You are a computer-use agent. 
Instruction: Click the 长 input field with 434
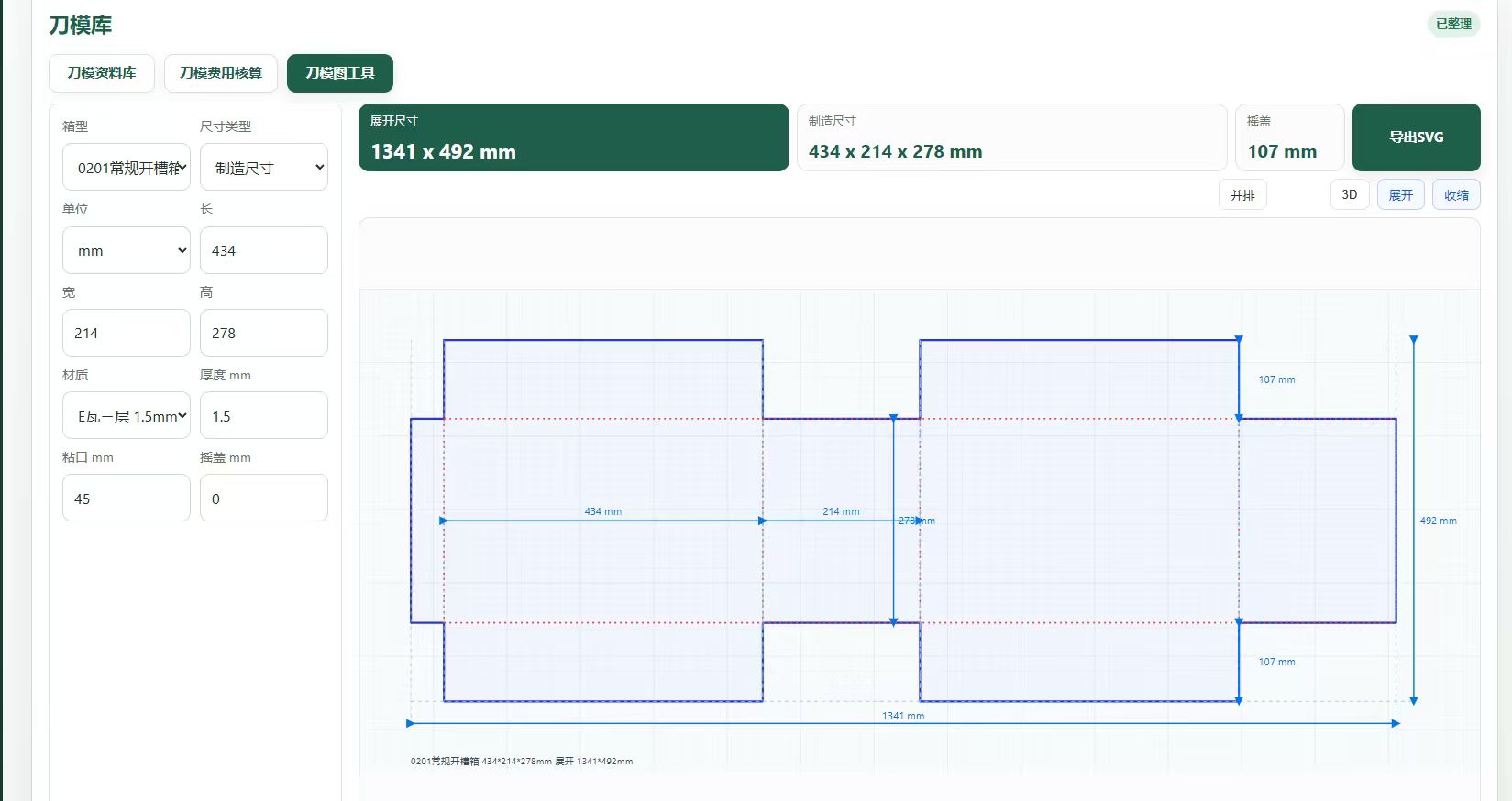(264, 250)
